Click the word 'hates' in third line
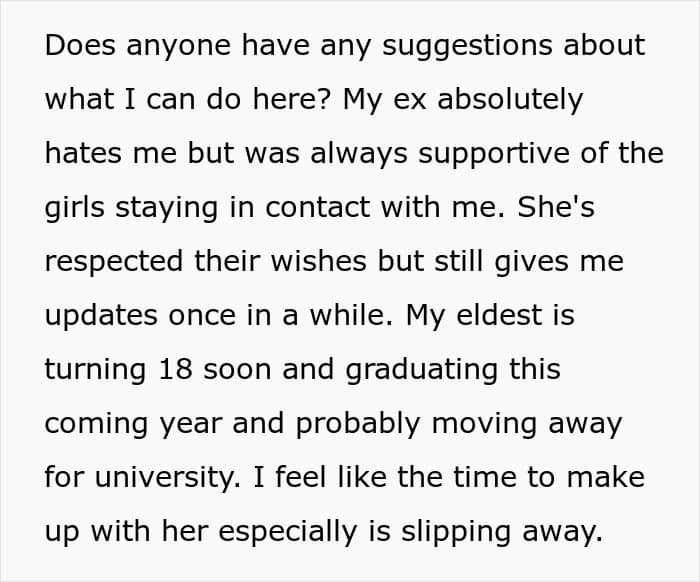Viewport: 700px width, 582px height. [83, 153]
